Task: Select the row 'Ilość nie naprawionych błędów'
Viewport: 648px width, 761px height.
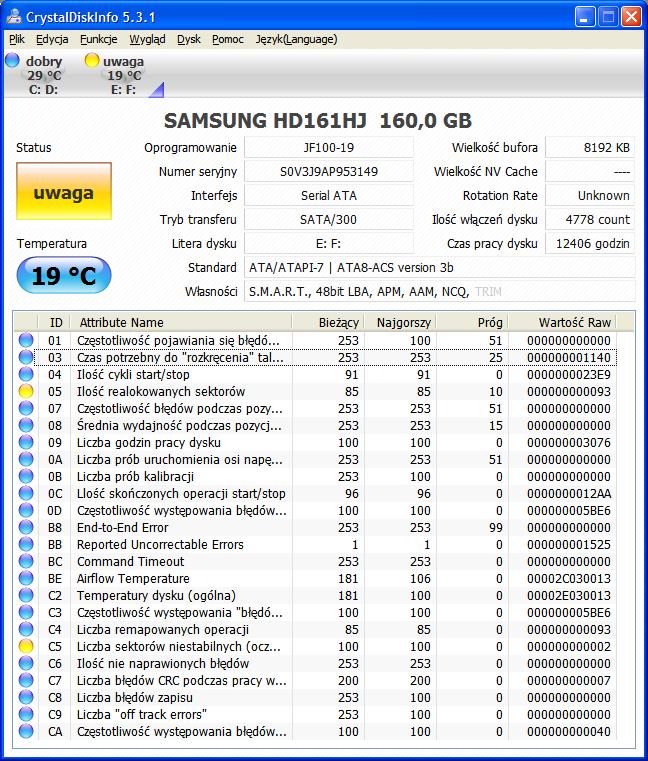Action: pos(316,663)
